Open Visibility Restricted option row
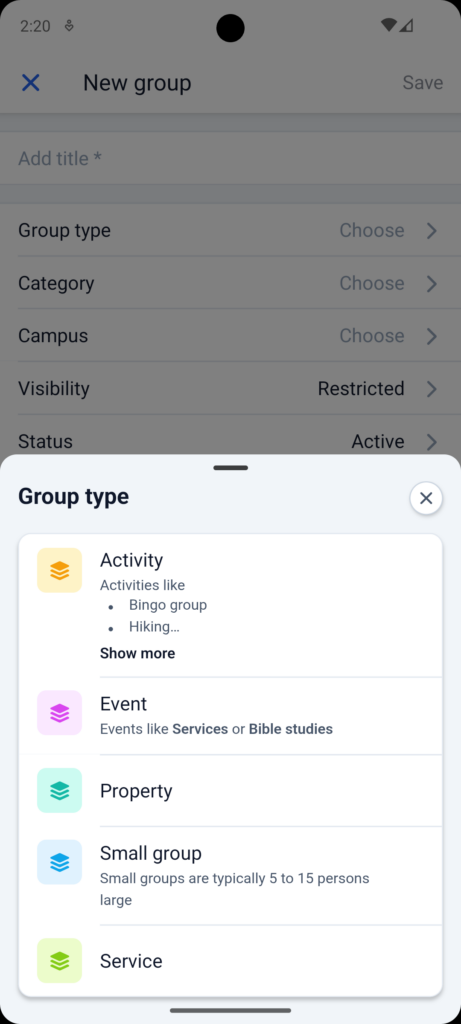The height and width of the screenshot is (1024, 461). click(230, 389)
